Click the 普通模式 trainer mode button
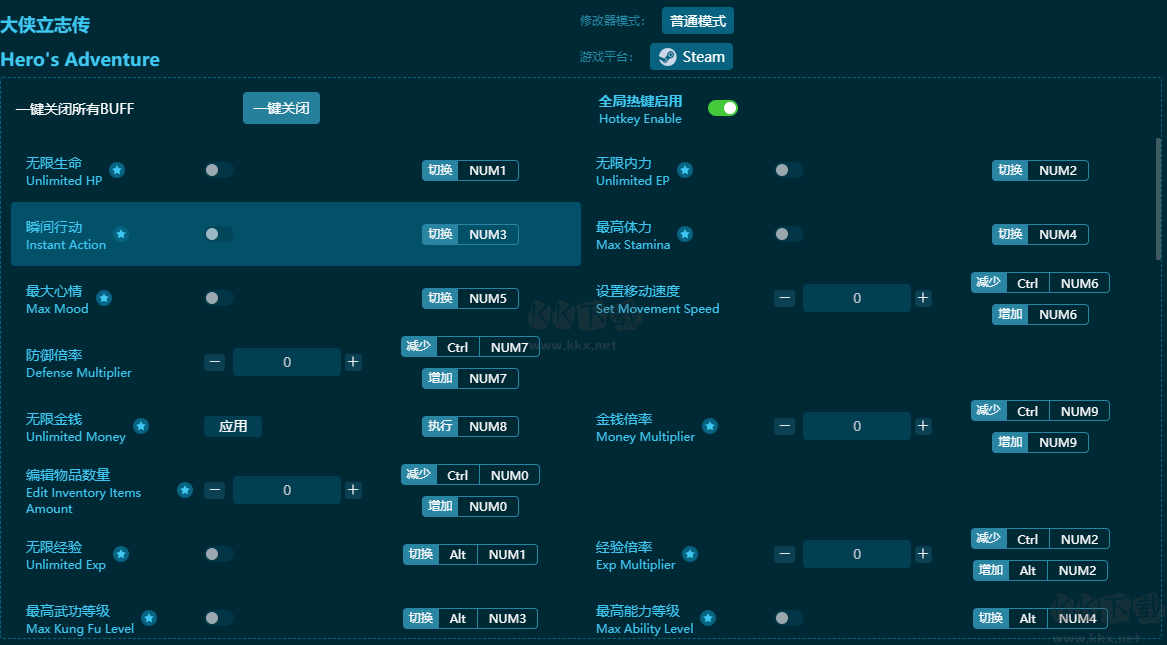The height and width of the screenshot is (645, 1167). (698, 21)
